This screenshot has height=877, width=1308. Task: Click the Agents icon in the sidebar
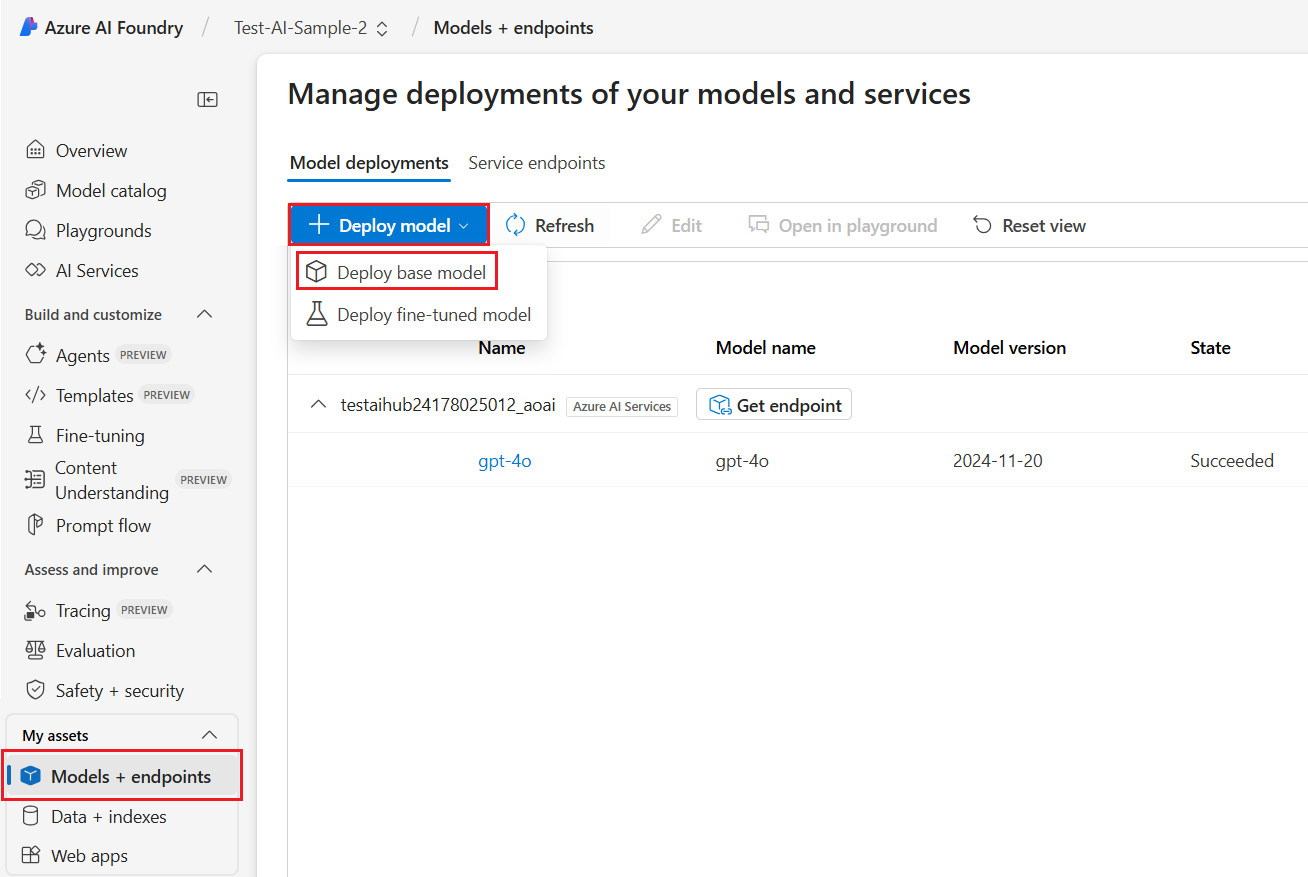35,355
